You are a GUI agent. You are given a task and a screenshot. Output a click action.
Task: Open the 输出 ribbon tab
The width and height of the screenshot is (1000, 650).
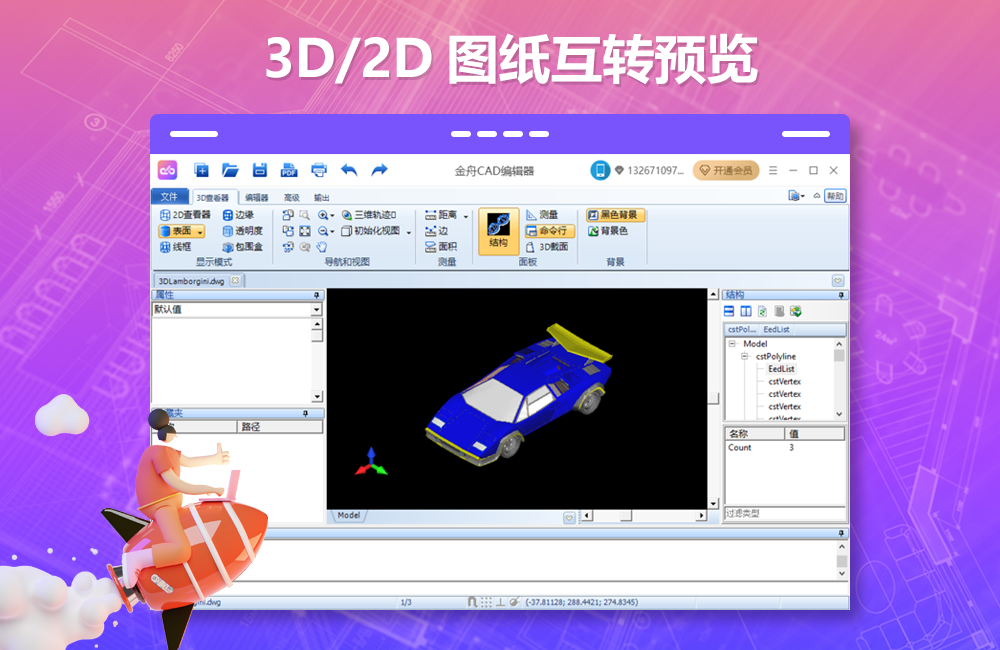(322, 197)
